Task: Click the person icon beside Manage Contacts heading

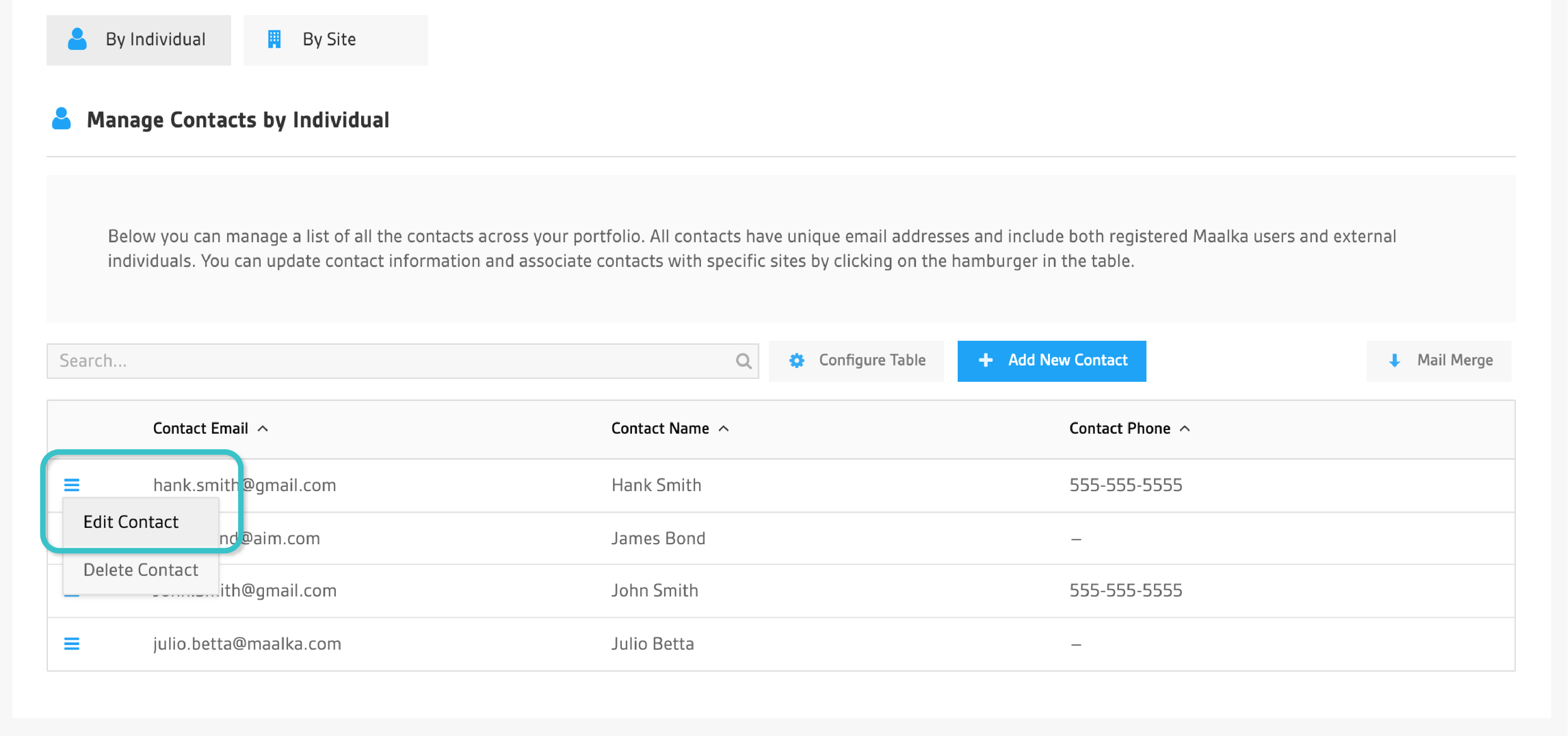Action: pos(61,119)
